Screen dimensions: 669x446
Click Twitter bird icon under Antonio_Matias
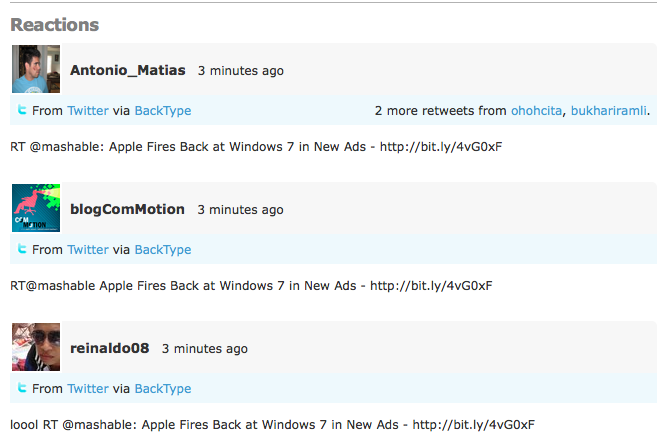point(22,110)
